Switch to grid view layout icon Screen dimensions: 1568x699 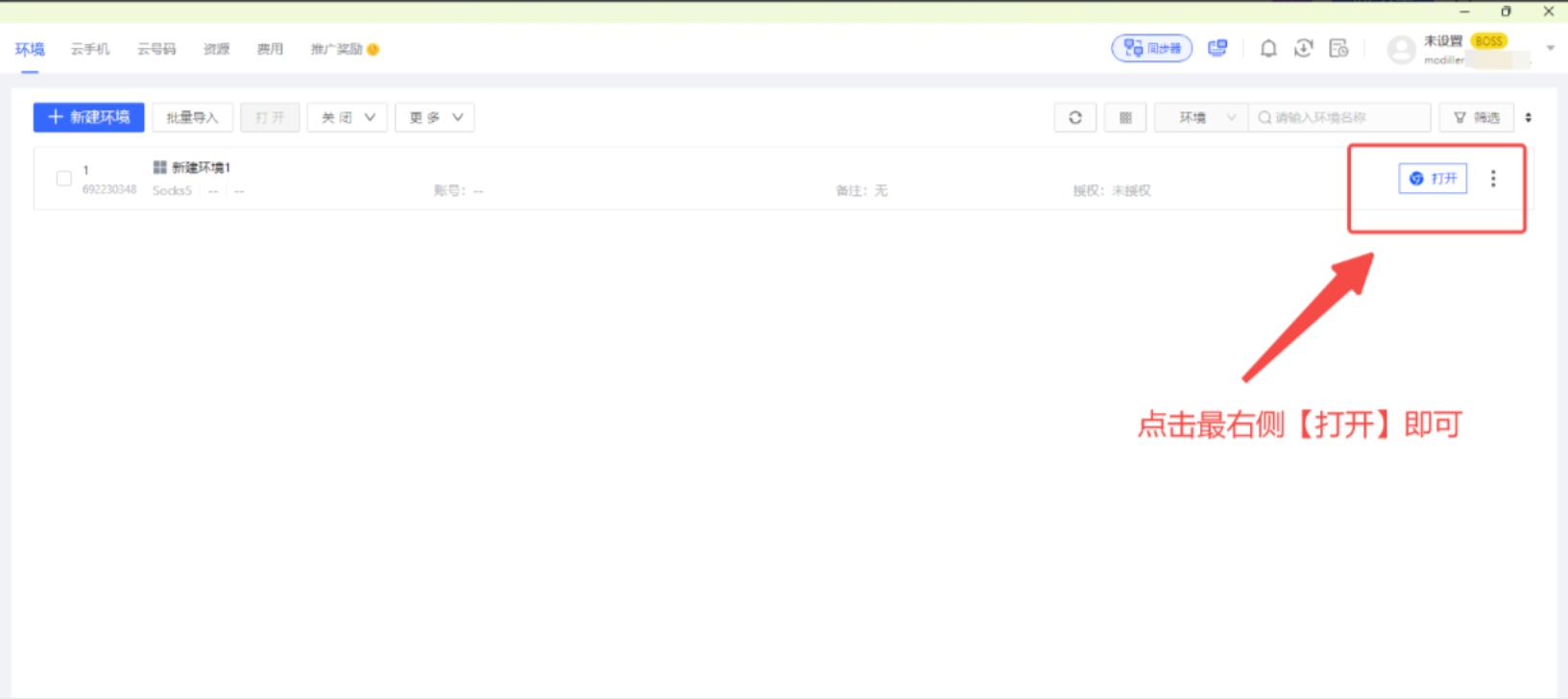click(x=1124, y=117)
